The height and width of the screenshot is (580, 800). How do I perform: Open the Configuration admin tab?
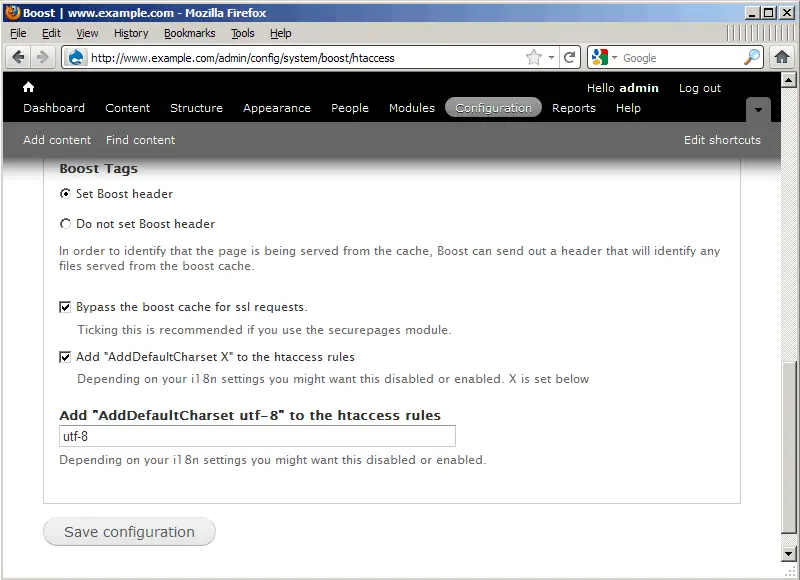[x=493, y=108]
